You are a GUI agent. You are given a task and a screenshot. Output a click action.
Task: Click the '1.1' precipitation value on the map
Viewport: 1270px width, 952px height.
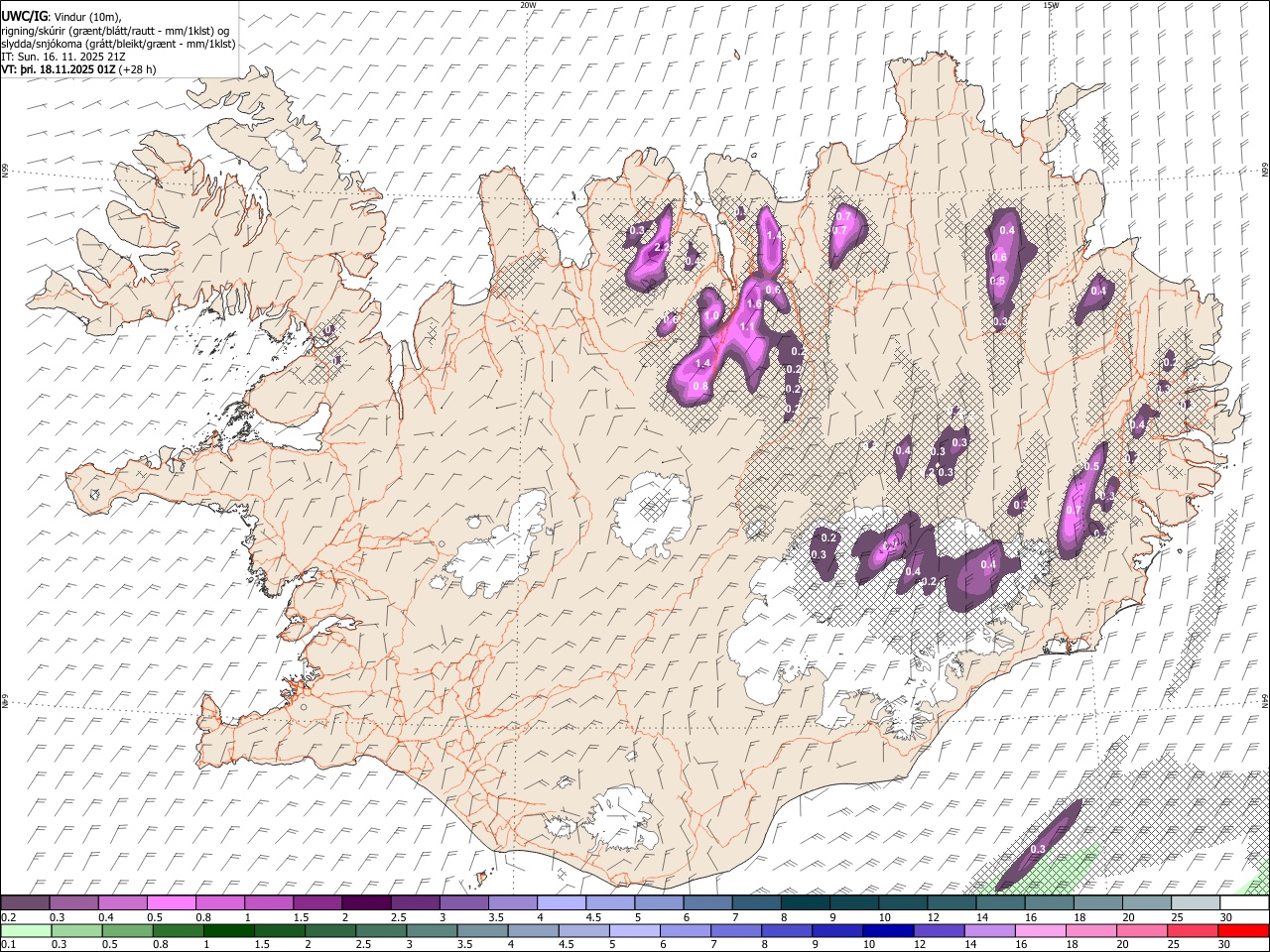click(747, 326)
